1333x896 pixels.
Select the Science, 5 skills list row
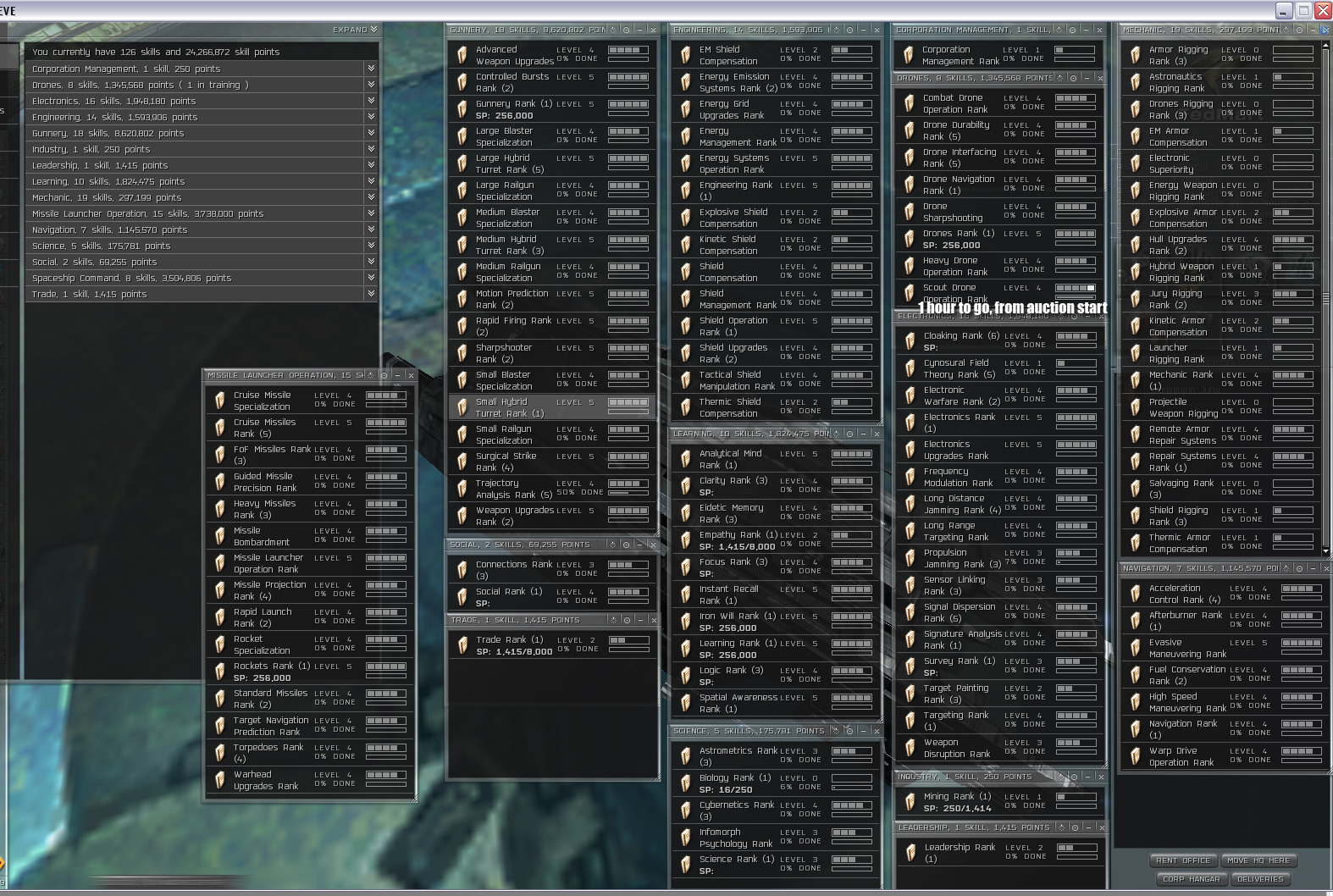202,246
